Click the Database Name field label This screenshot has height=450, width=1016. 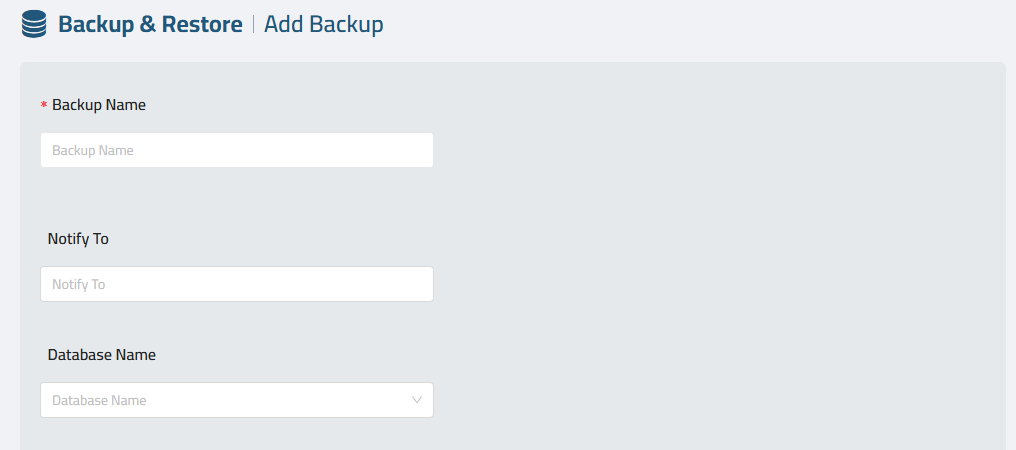102,355
